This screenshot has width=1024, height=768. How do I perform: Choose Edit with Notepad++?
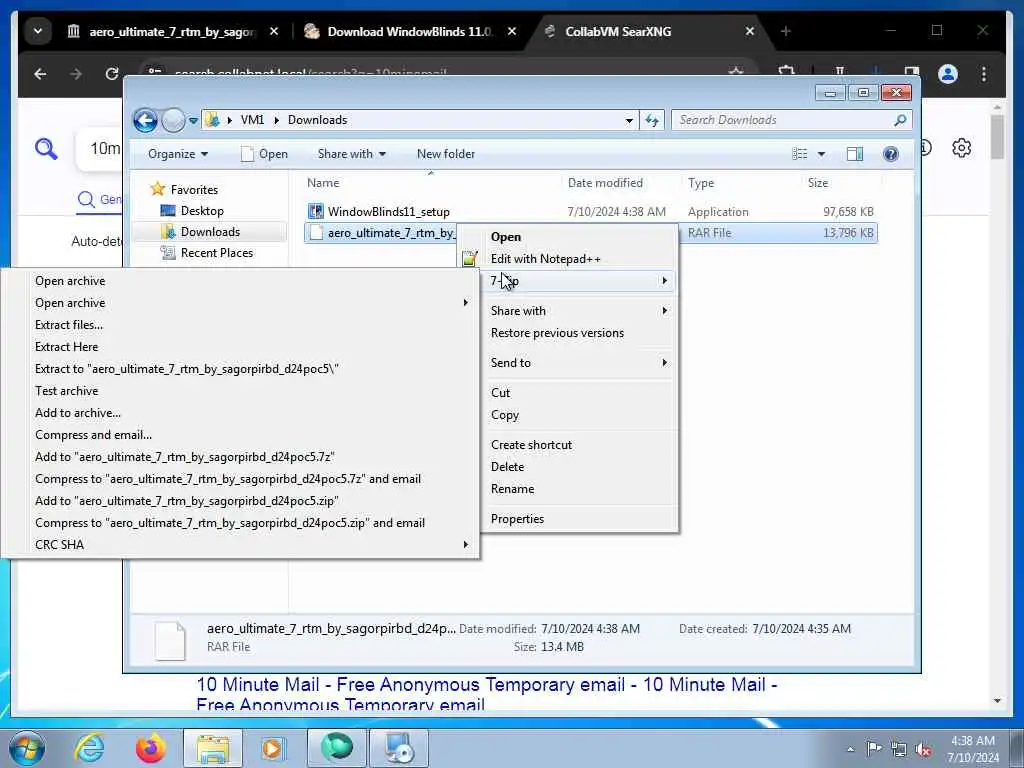568,259
